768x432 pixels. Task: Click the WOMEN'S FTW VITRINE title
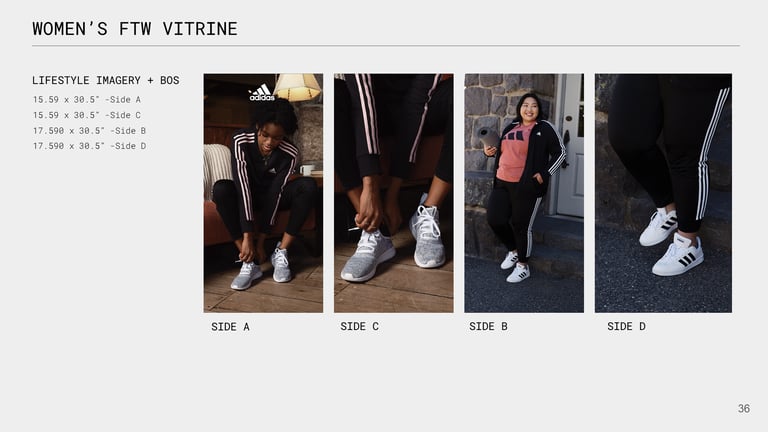click(135, 29)
